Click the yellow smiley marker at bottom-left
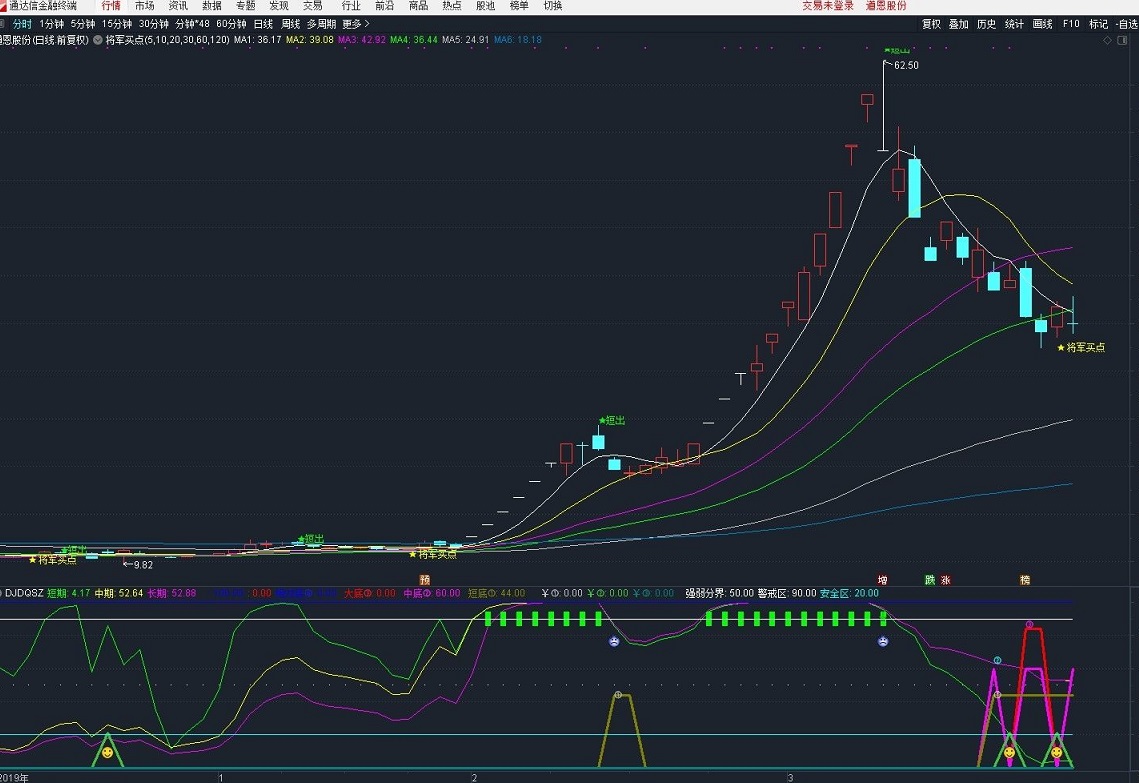 point(108,750)
